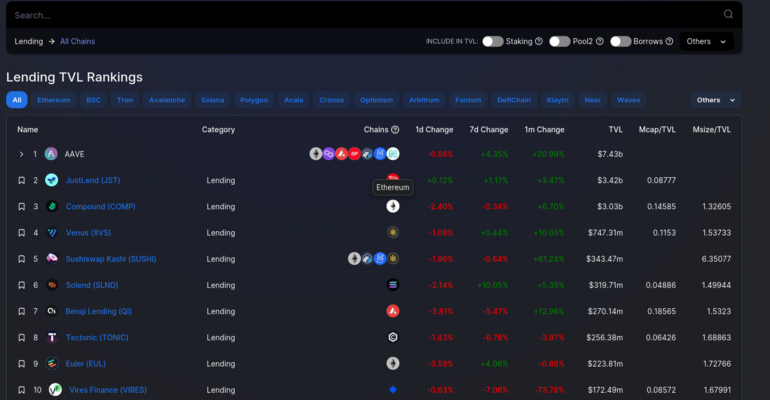Bookmark Venus (XVS) row
The height and width of the screenshot is (400, 770).
(x=22, y=233)
